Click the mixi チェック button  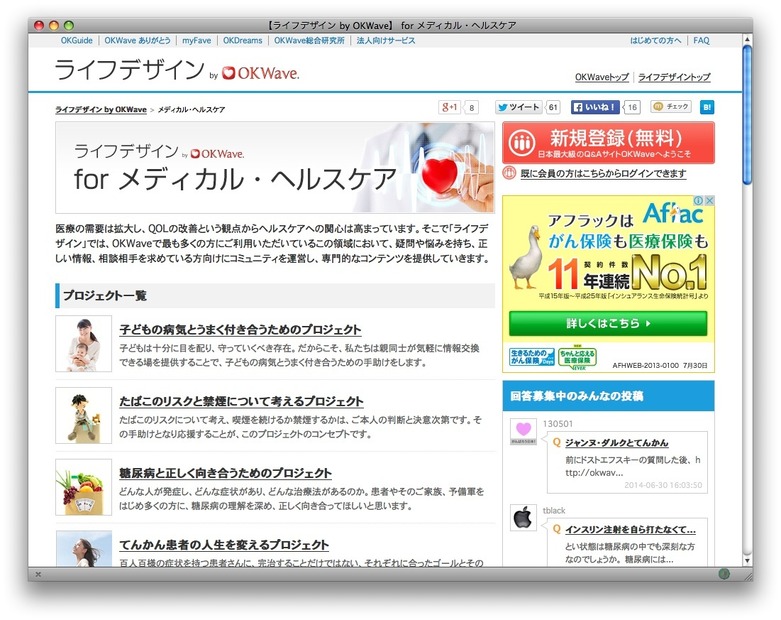[671, 107]
